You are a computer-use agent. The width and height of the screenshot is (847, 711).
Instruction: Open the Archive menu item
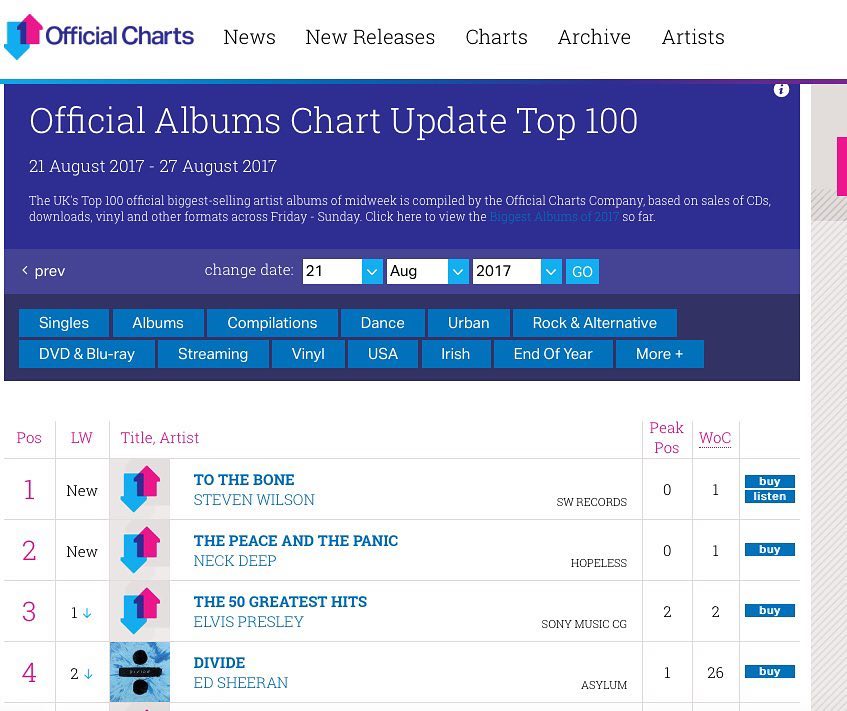pos(594,37)
